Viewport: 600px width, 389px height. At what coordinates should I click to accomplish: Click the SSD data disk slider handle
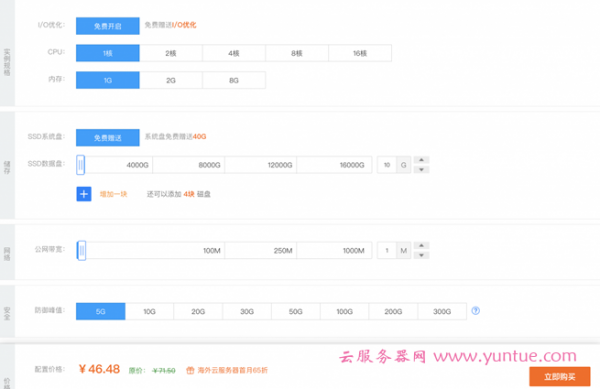coord(80,165)
